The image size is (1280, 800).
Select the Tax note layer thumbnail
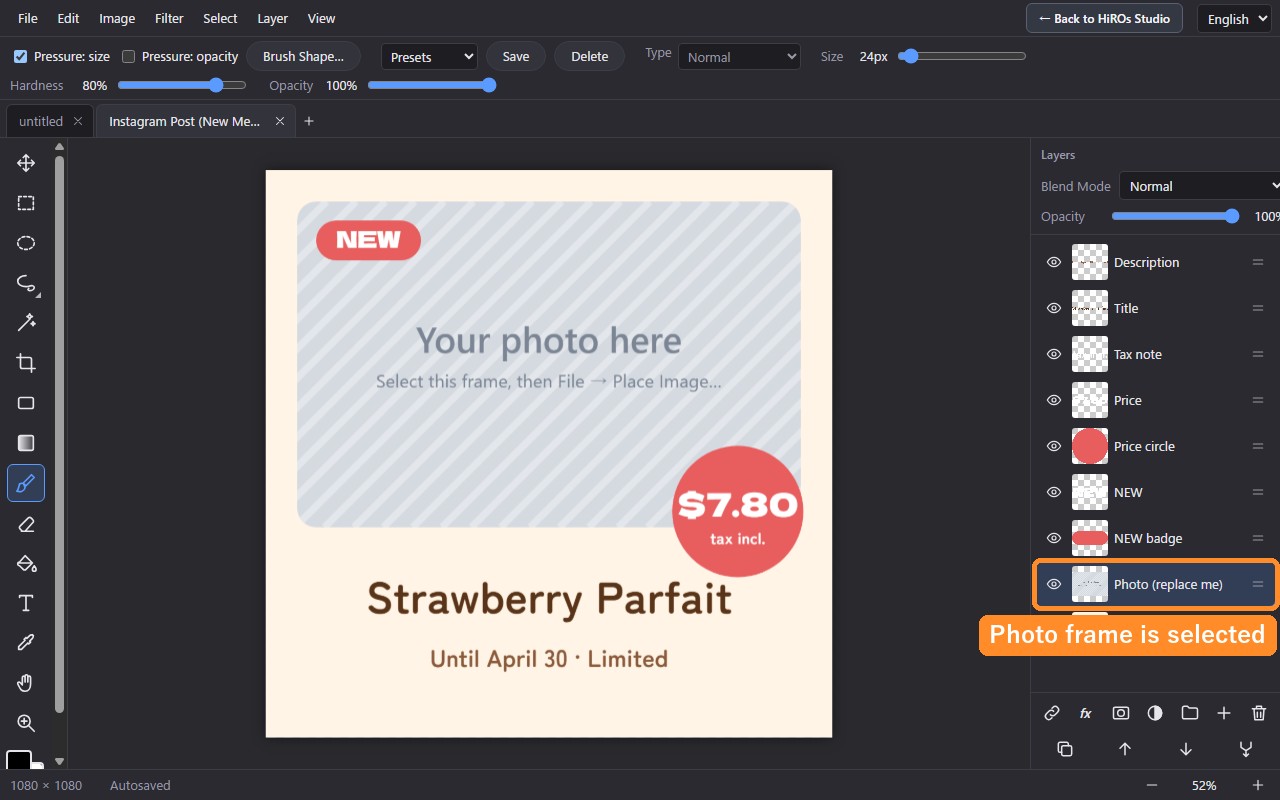click(1090, 354)
